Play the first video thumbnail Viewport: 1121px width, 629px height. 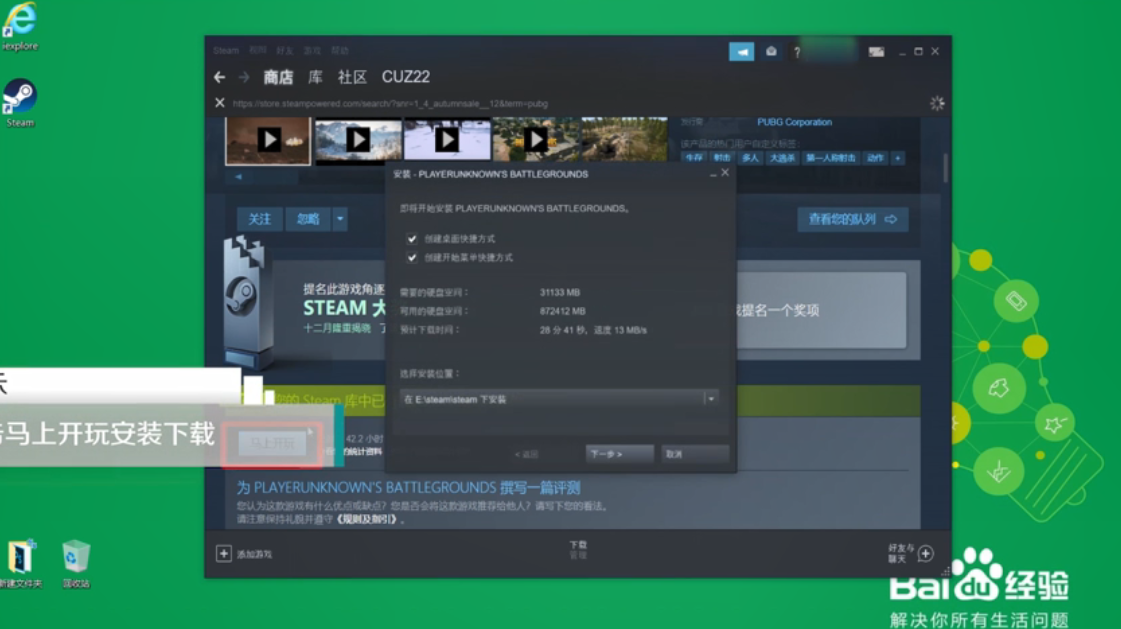pos(268,139)
